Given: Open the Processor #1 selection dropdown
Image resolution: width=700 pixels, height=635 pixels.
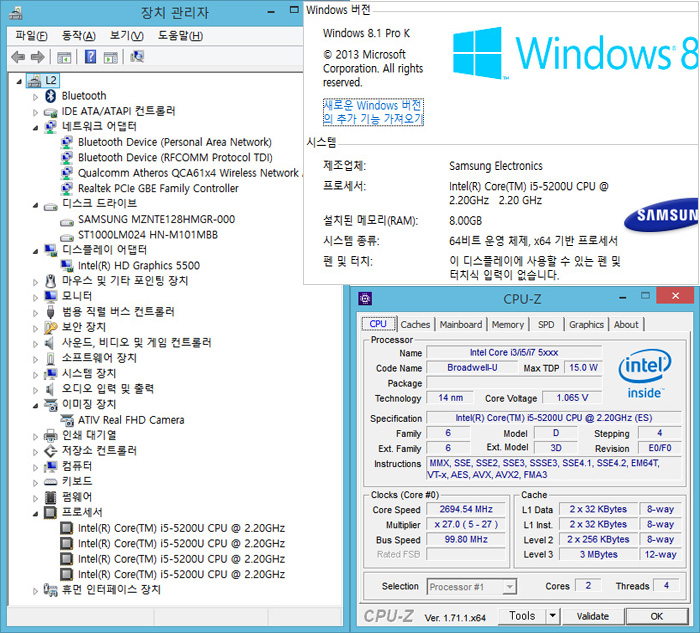Looking at the screenshot, I should click(509, 587).
